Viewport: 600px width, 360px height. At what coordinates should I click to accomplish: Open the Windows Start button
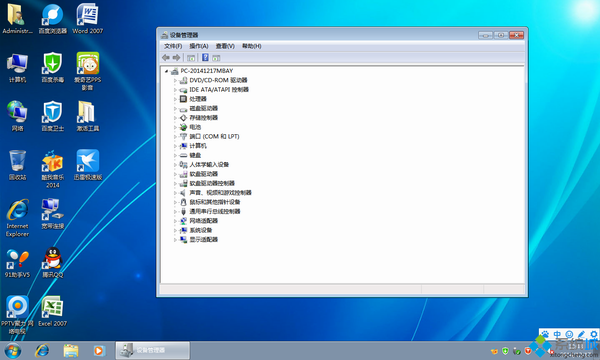(13, 350)
